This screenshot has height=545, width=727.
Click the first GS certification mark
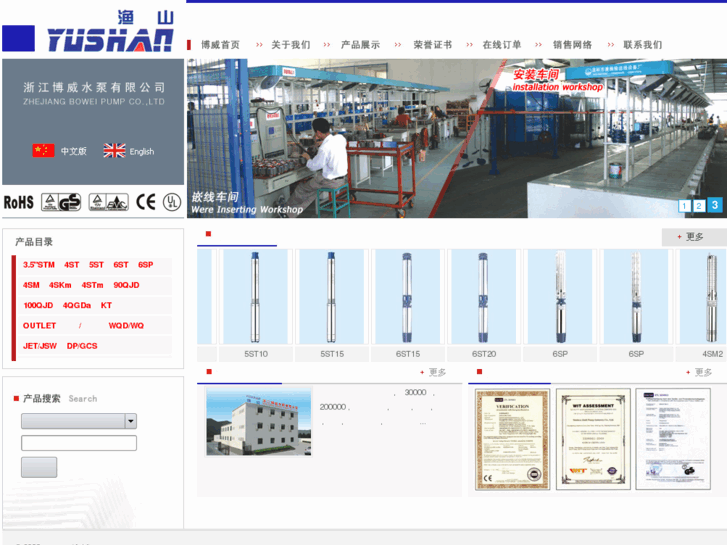point(61,202)
